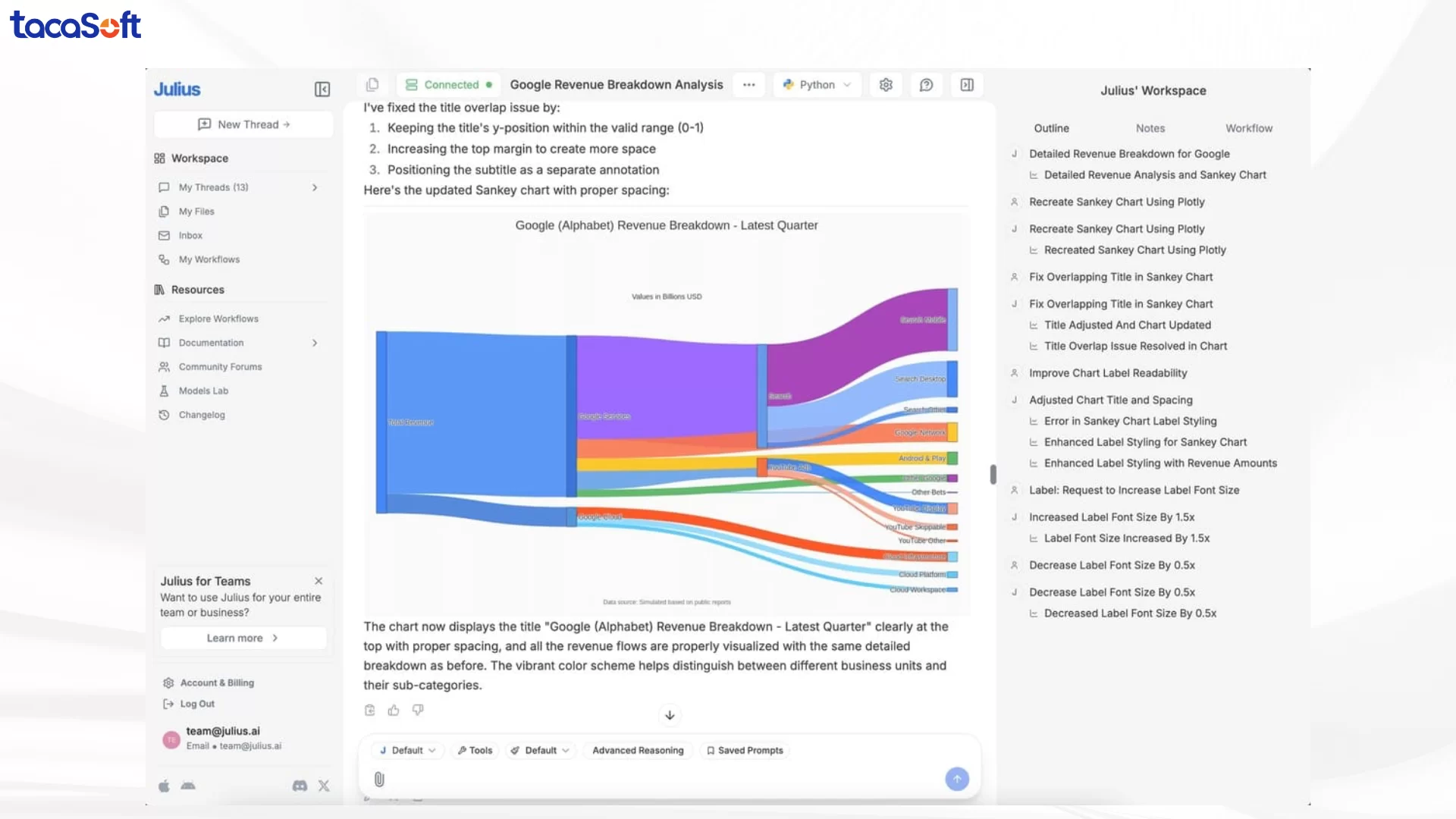The width and height of the screenshot is (1456, 819).
Task: Open Models Lab
Action: (203, 391)
